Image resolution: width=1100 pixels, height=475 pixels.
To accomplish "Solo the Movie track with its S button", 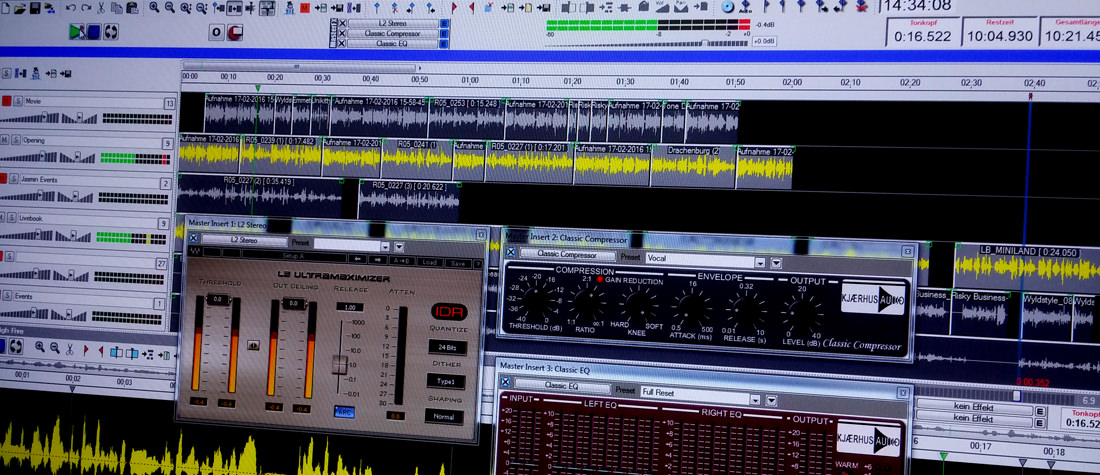I will tap(18, 101).
